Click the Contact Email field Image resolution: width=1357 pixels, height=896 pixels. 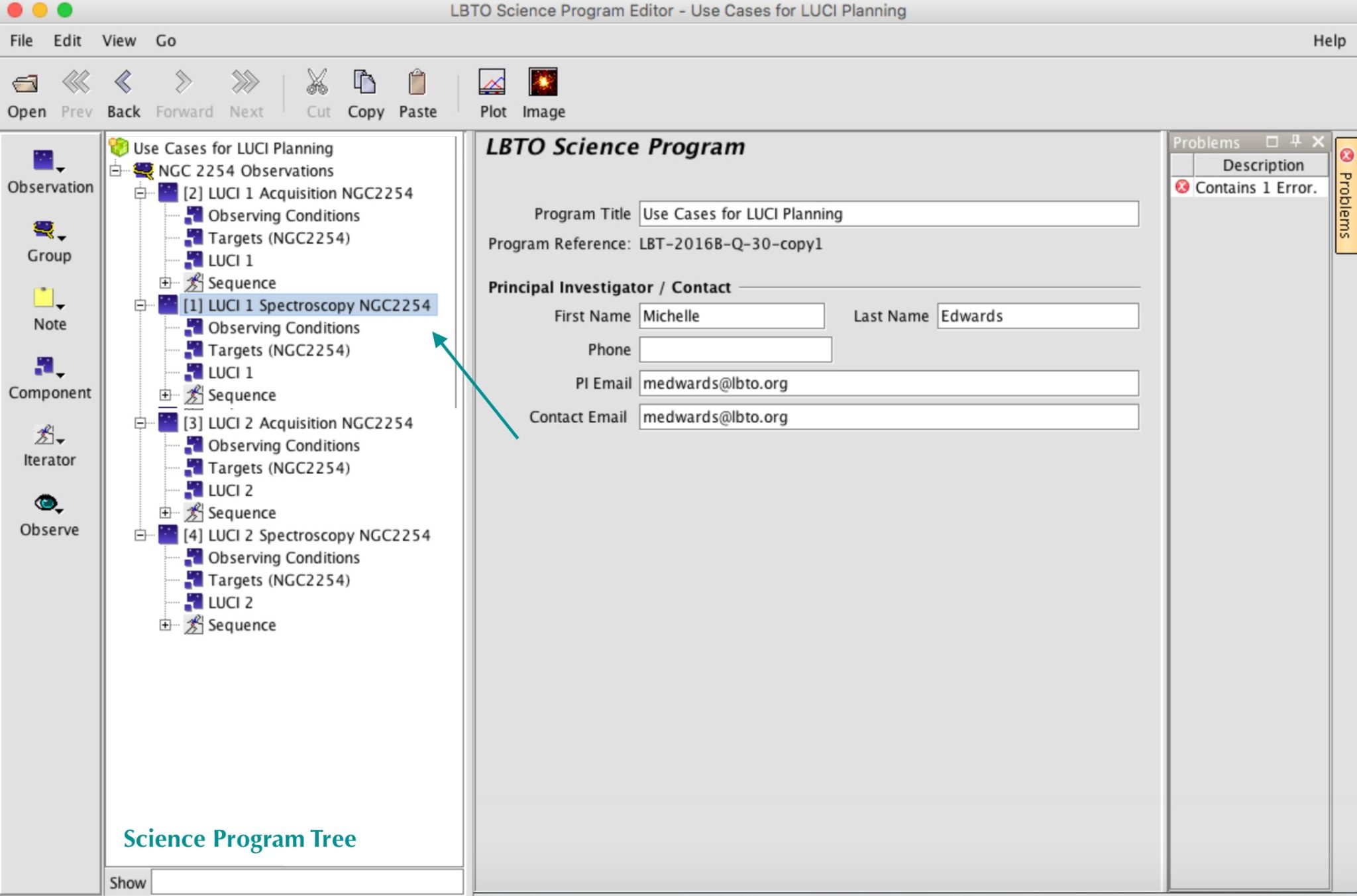[x=889, y=417]
